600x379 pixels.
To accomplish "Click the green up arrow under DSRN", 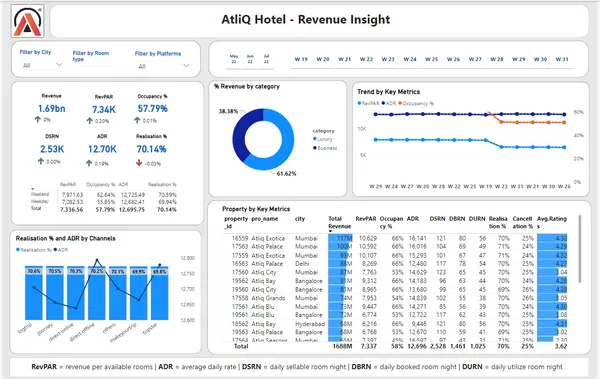I will [x=41, y=161].
